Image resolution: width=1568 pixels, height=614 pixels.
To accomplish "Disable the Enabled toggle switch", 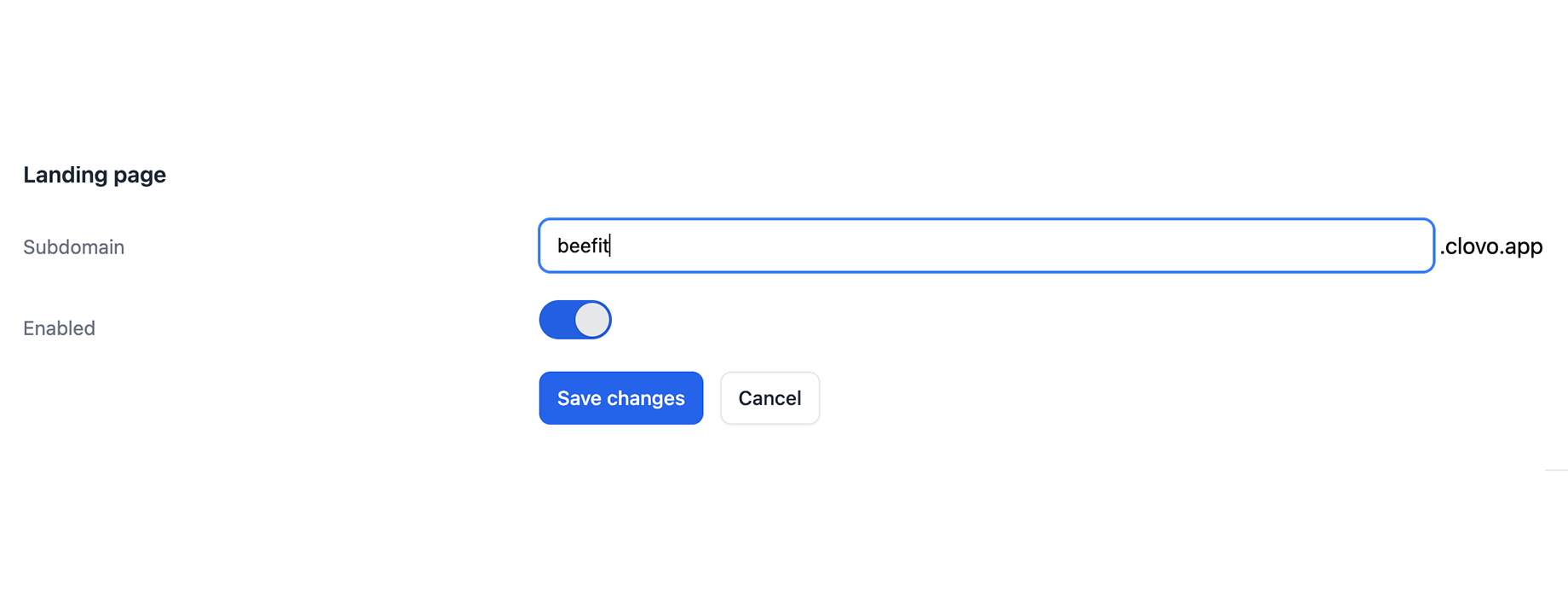I will click(575, 320).
